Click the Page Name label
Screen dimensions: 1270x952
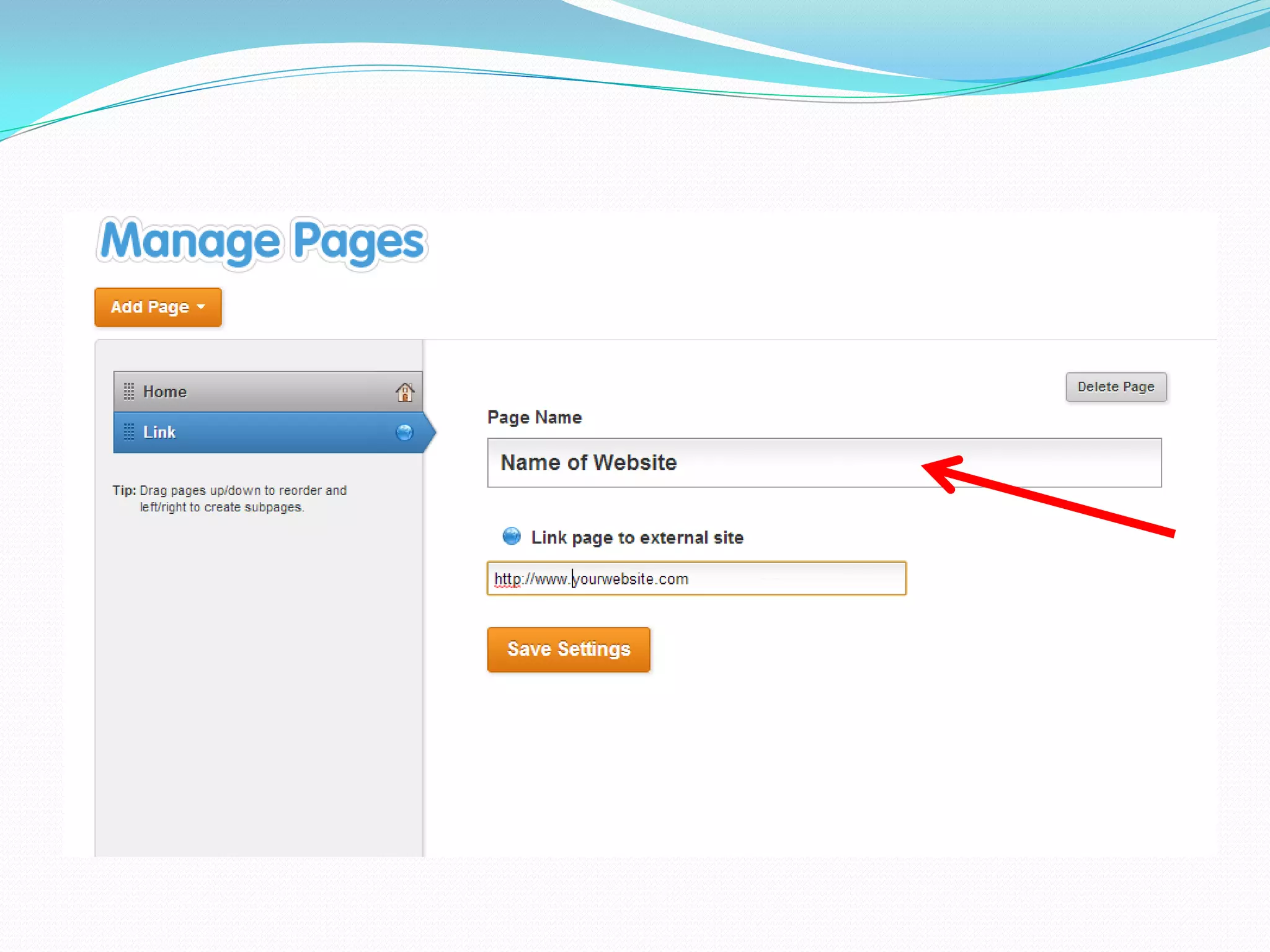[534, 417]
